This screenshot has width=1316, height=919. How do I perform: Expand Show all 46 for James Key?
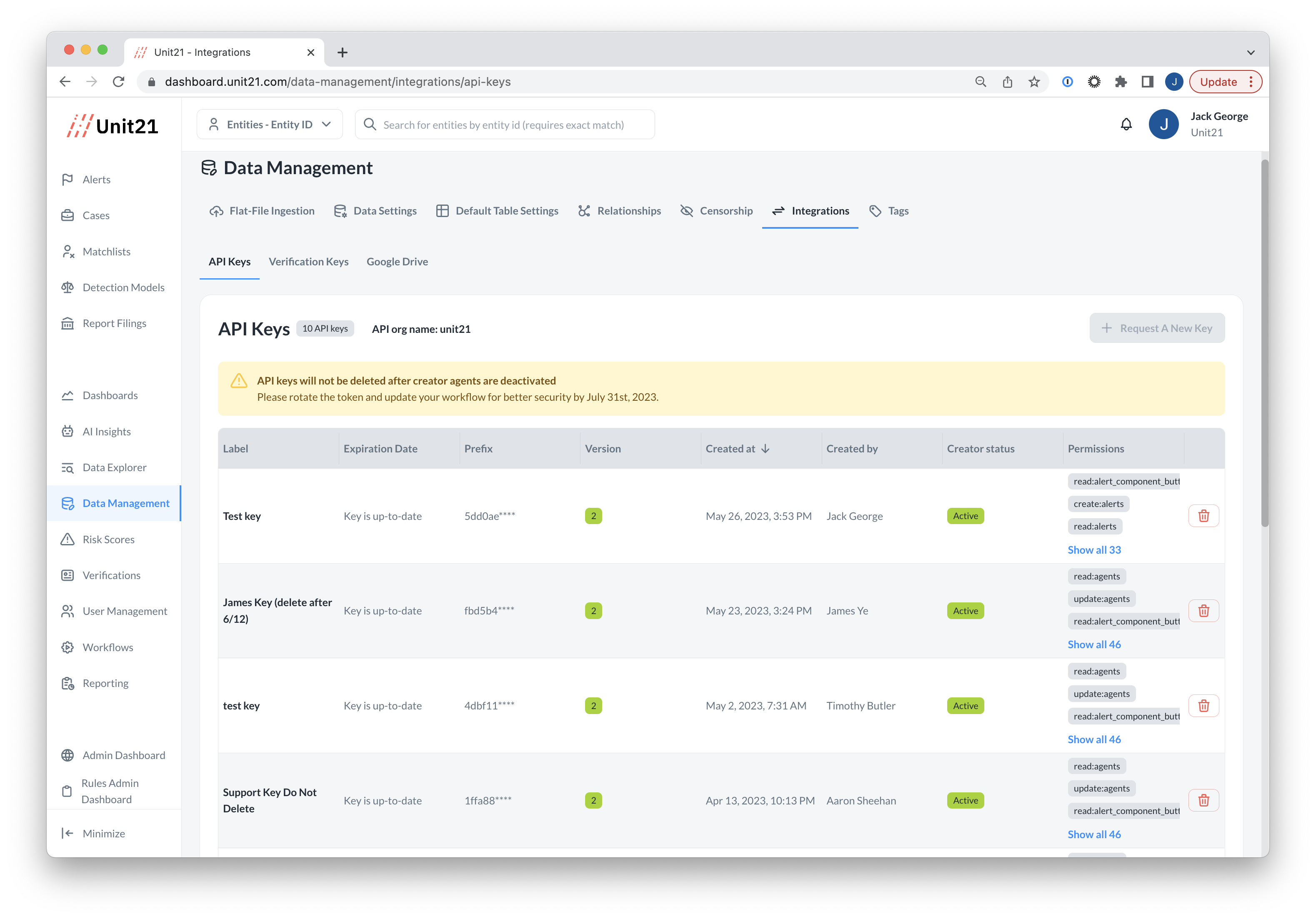coord(1093,644)
